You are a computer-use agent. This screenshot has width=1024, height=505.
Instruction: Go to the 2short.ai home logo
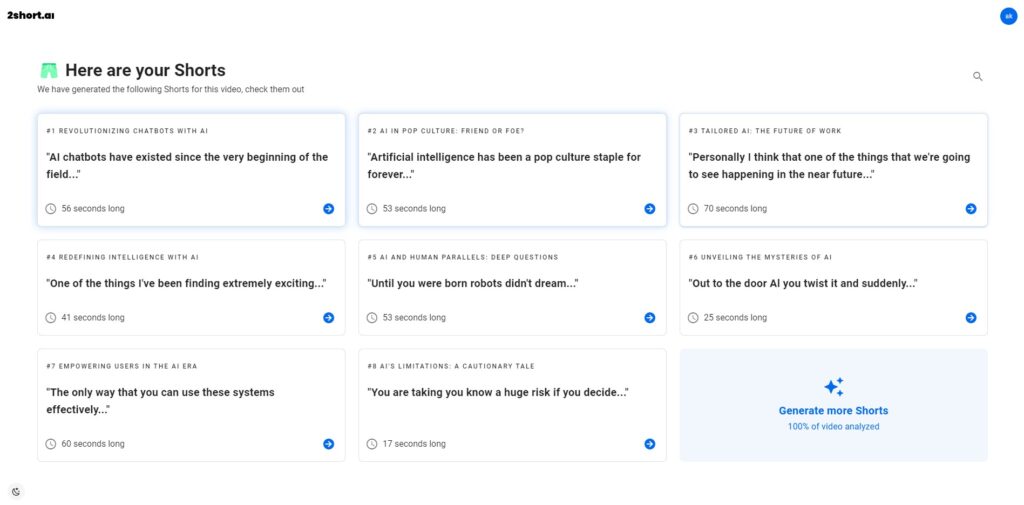point(31,16)
